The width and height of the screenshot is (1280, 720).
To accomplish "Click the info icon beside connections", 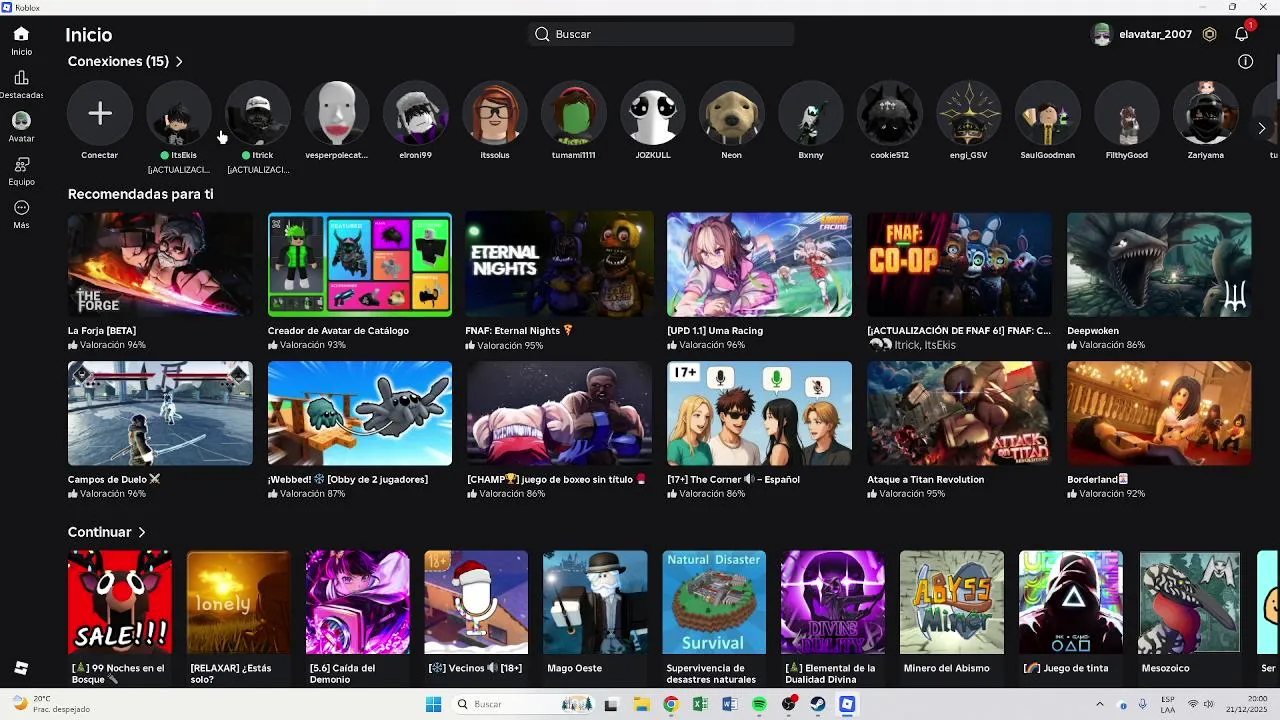I will coord(1245,61).
